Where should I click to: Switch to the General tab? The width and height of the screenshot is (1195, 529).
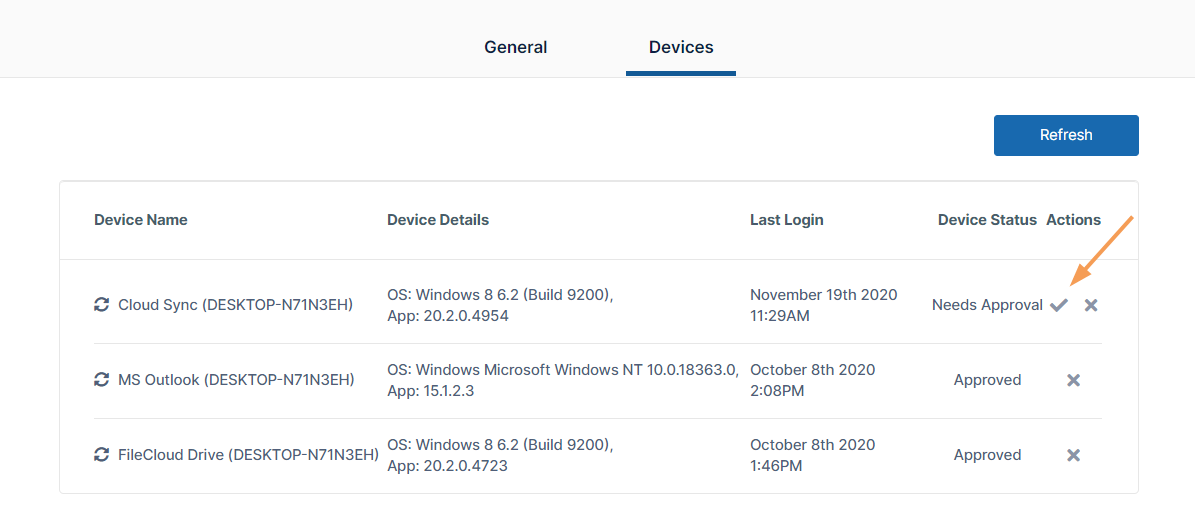point(515,47)
